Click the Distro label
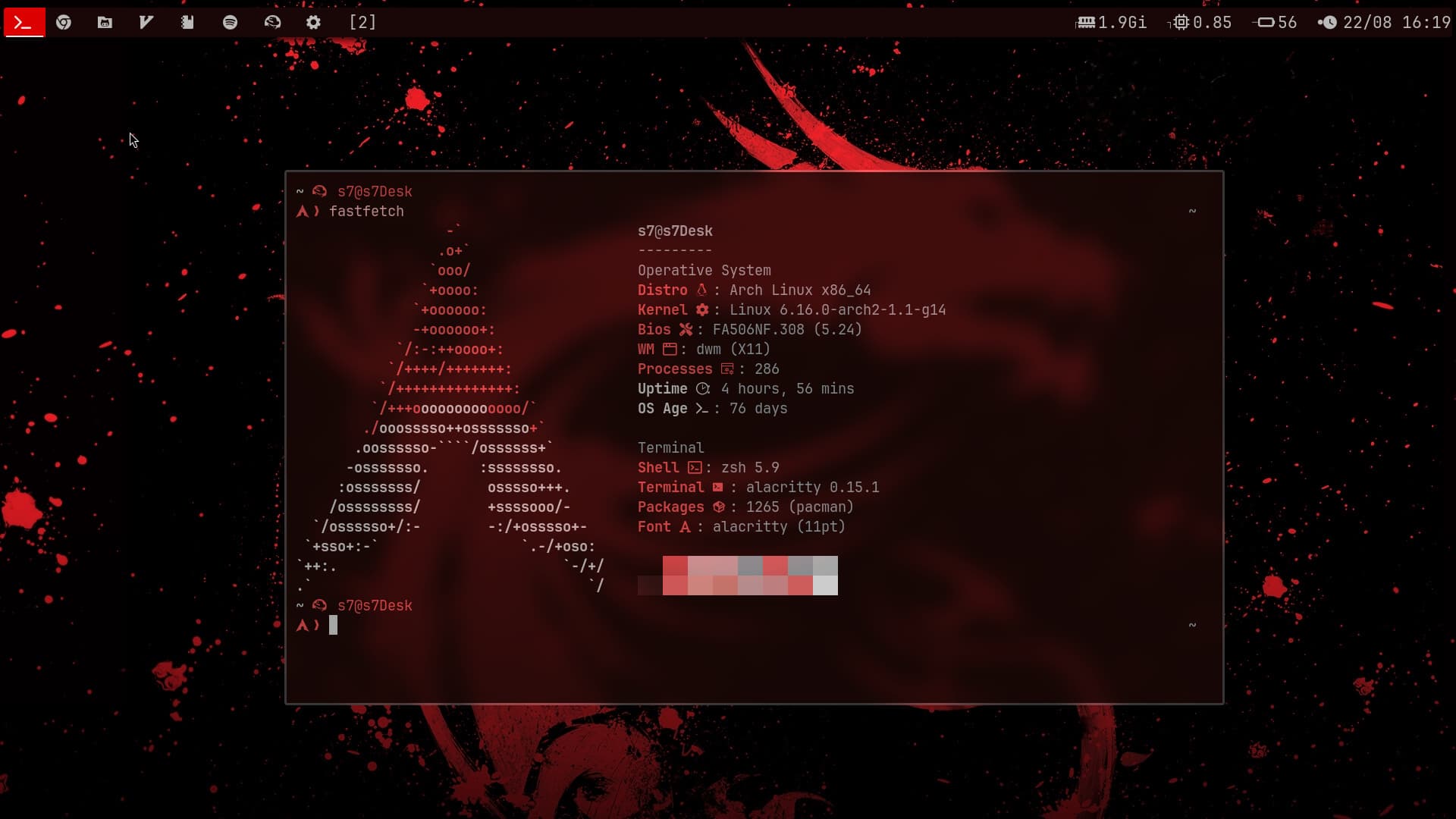The image size is (1456, 819). click(662, 290)
